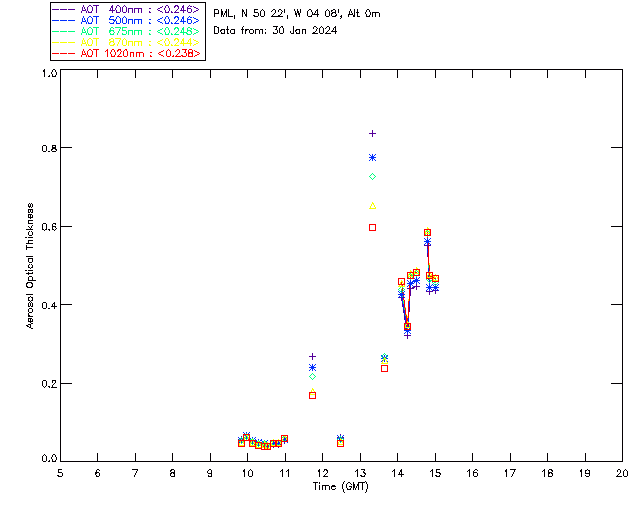Click the 0.0 y-axis tick label
This screenshot has height=512, width=640.
pos(49,459)
